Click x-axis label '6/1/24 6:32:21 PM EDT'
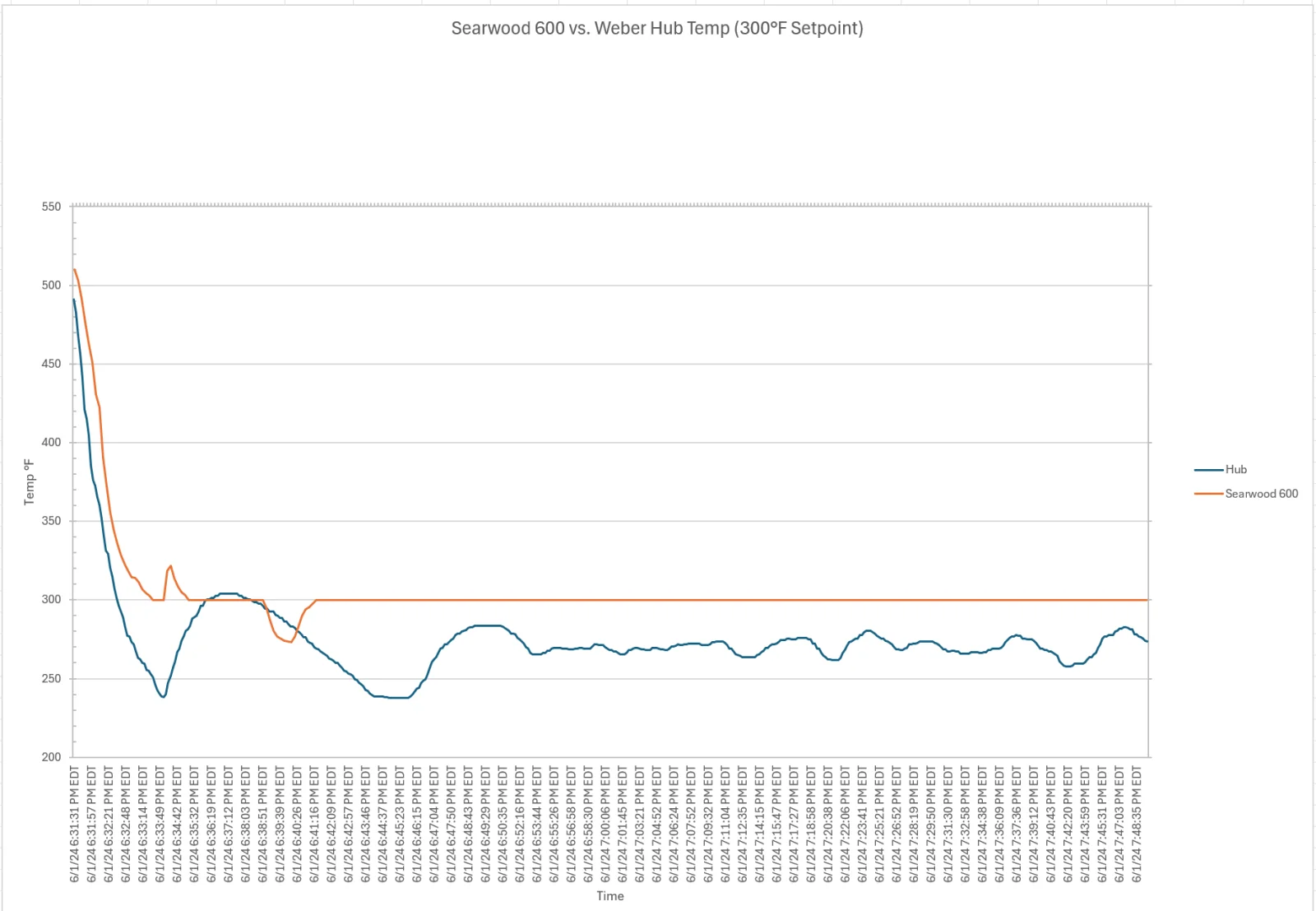 point(109,825)
